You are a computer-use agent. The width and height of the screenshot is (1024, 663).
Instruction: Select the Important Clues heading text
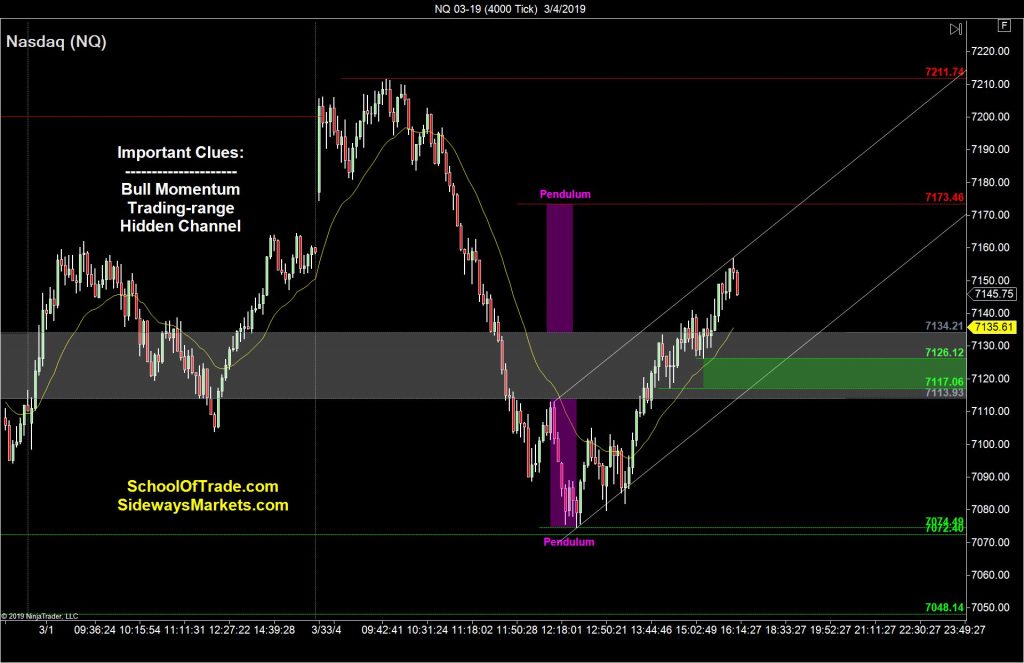click(180, 153)
